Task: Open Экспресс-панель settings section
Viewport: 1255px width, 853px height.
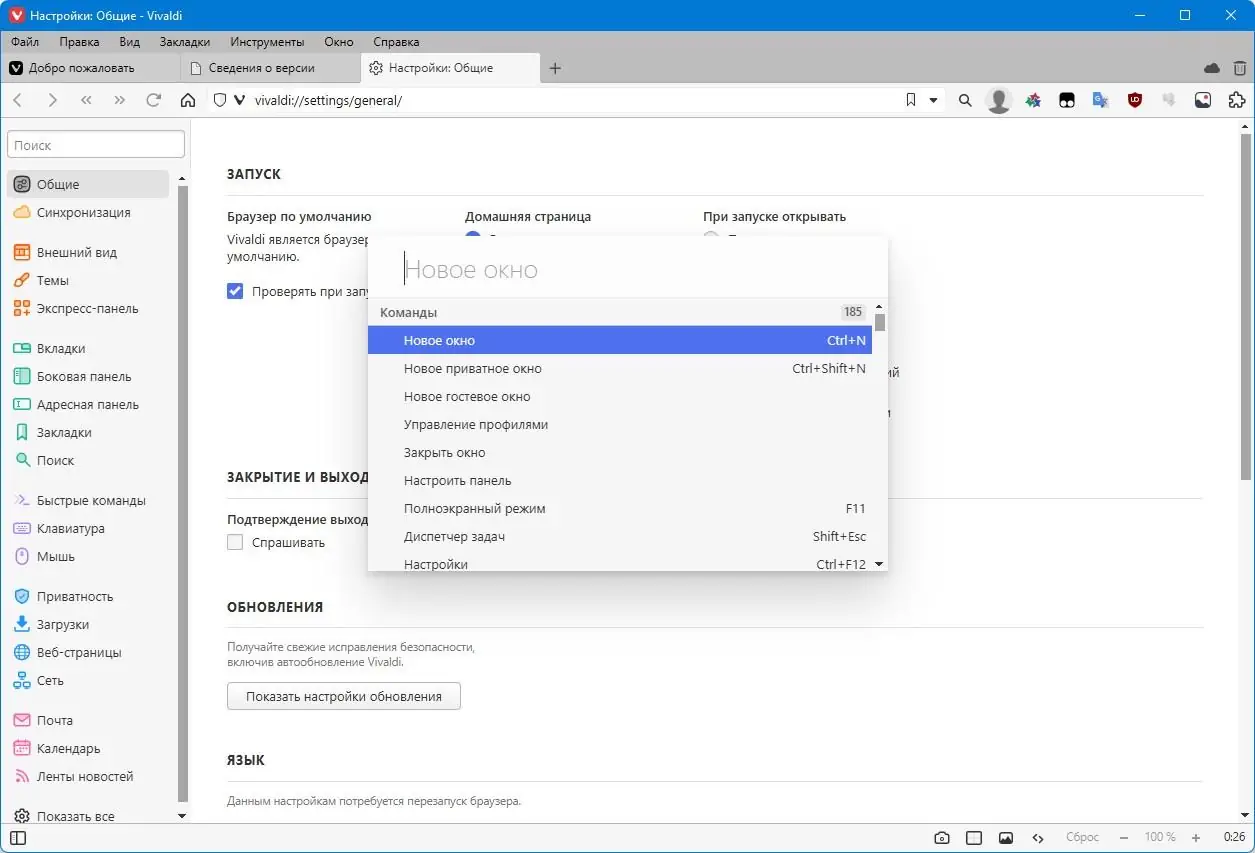Action: (x=88, y=308)
